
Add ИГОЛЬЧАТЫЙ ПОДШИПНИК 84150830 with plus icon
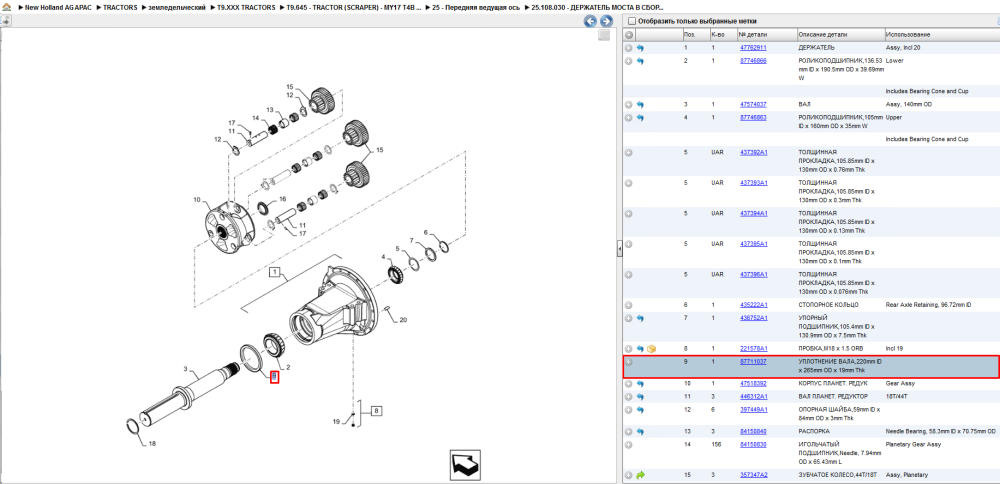pyautogui.click(x=629, y=444)
